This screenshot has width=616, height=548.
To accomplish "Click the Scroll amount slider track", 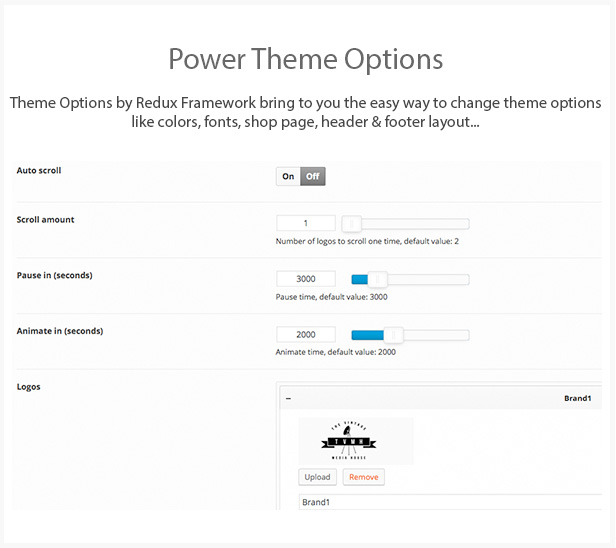I will [414, 224].
